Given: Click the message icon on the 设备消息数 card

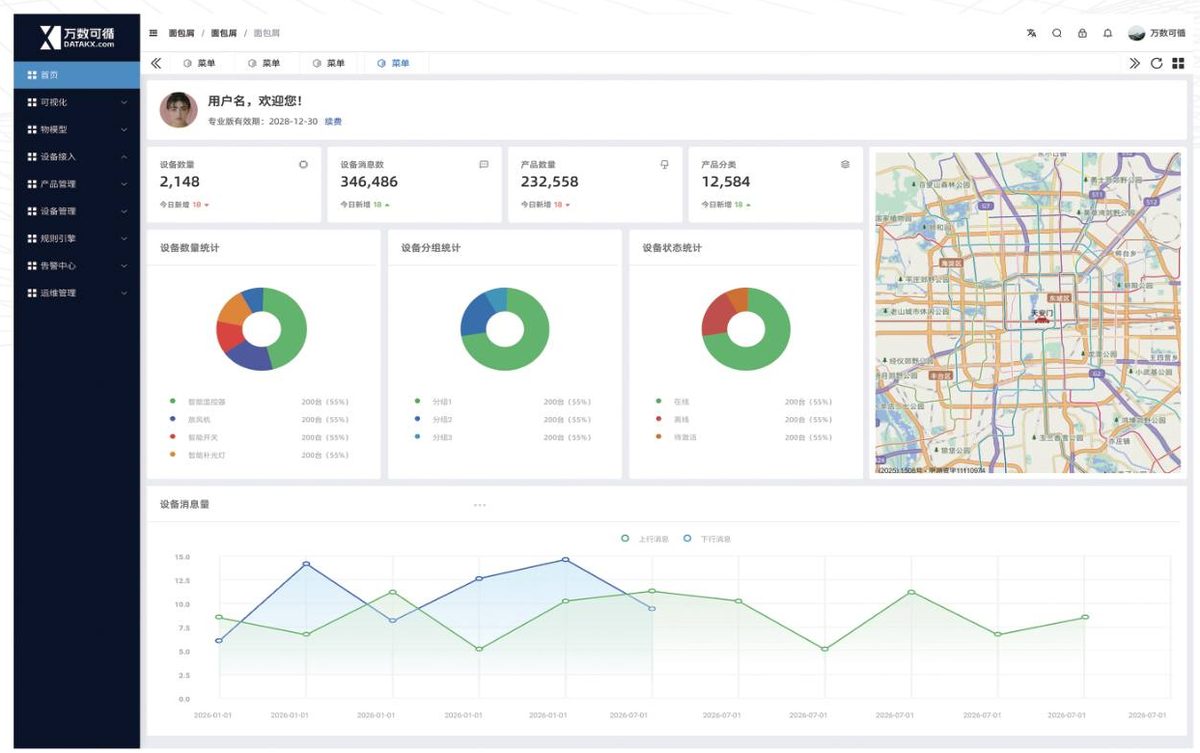Looking at the screenshot, I should pyautogui.click(x=484, y=164).
